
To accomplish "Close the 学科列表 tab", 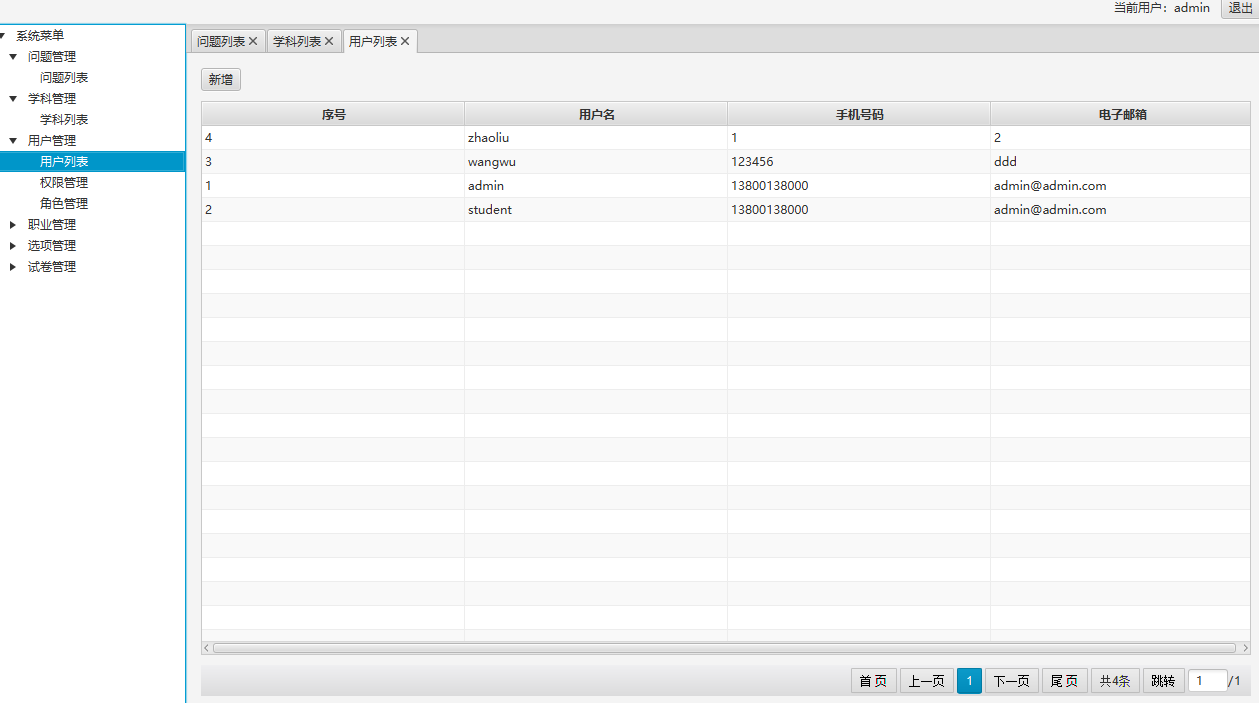I will click(x=329, y=42).
